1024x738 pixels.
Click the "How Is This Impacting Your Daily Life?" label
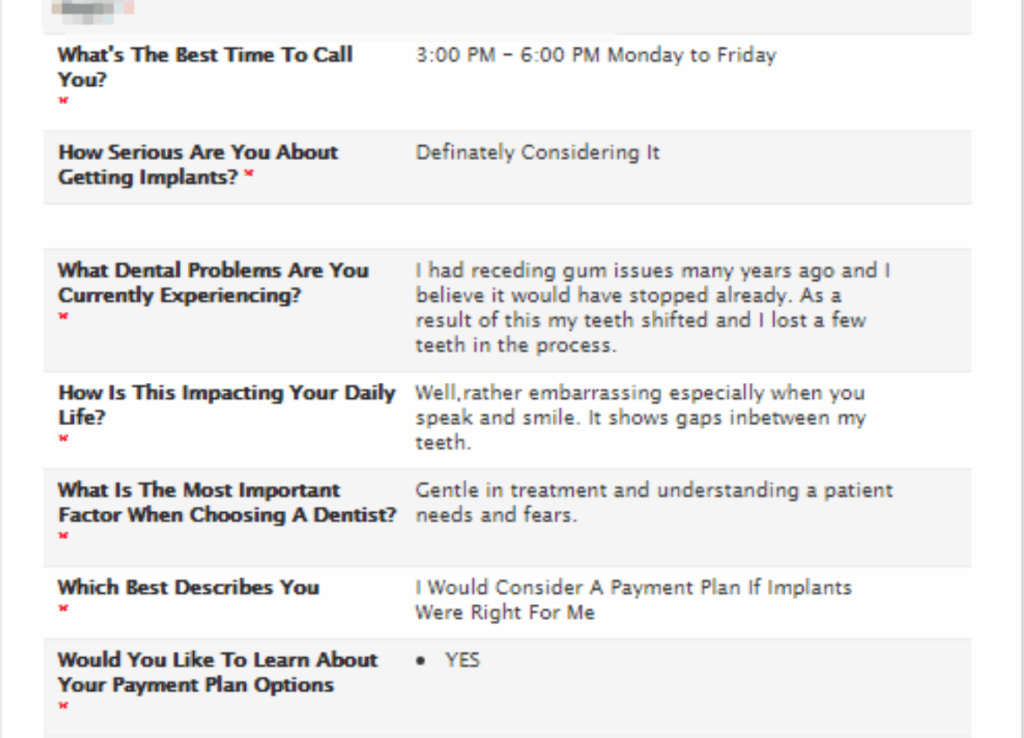point(226,405)
